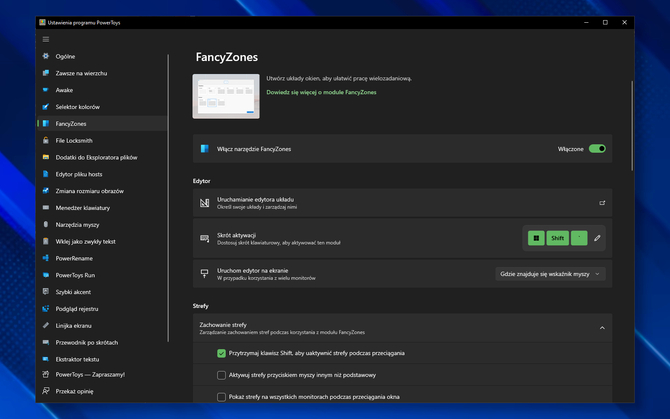
Task: Click the Windows key shortcut button
Action: pos(536,238)
